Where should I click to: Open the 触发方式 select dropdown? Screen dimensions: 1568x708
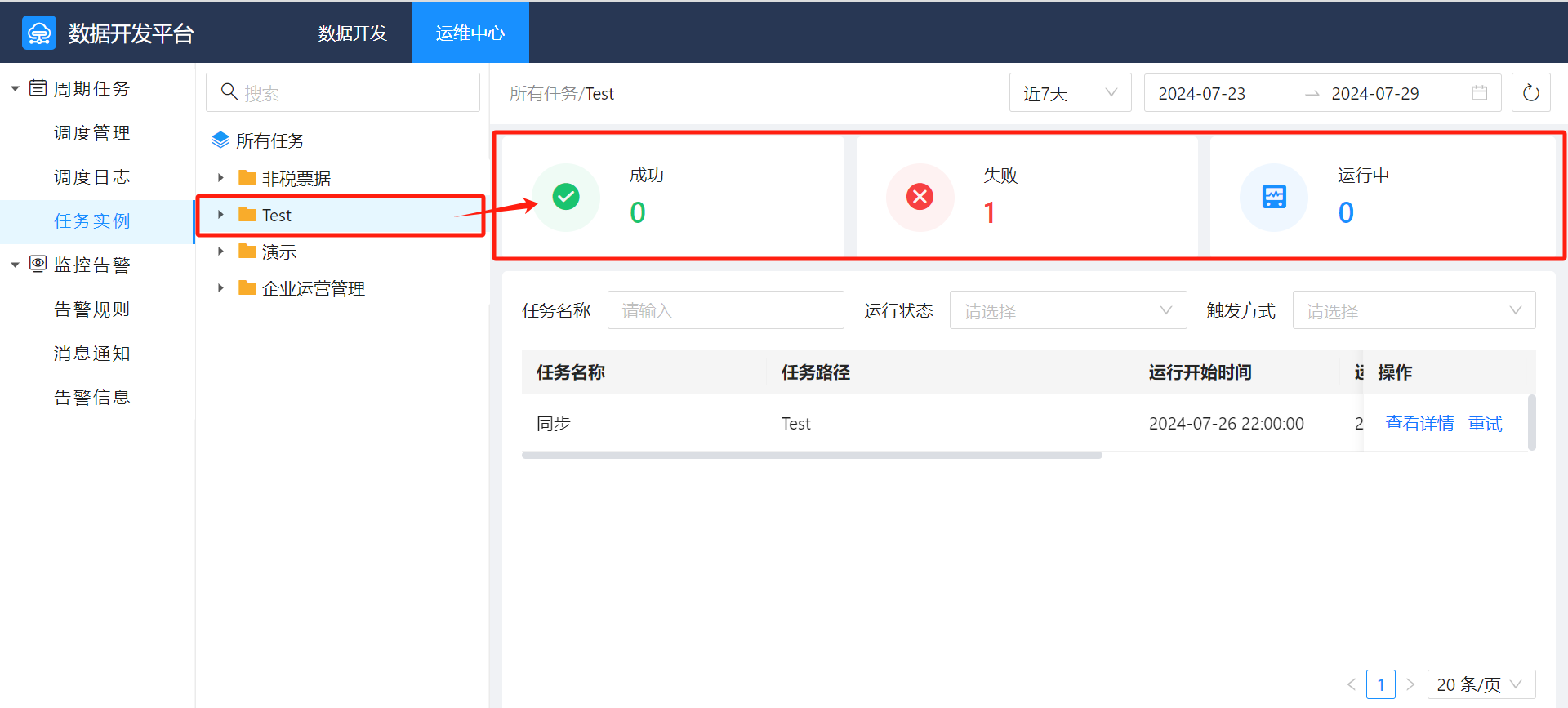click(1413, 310)
